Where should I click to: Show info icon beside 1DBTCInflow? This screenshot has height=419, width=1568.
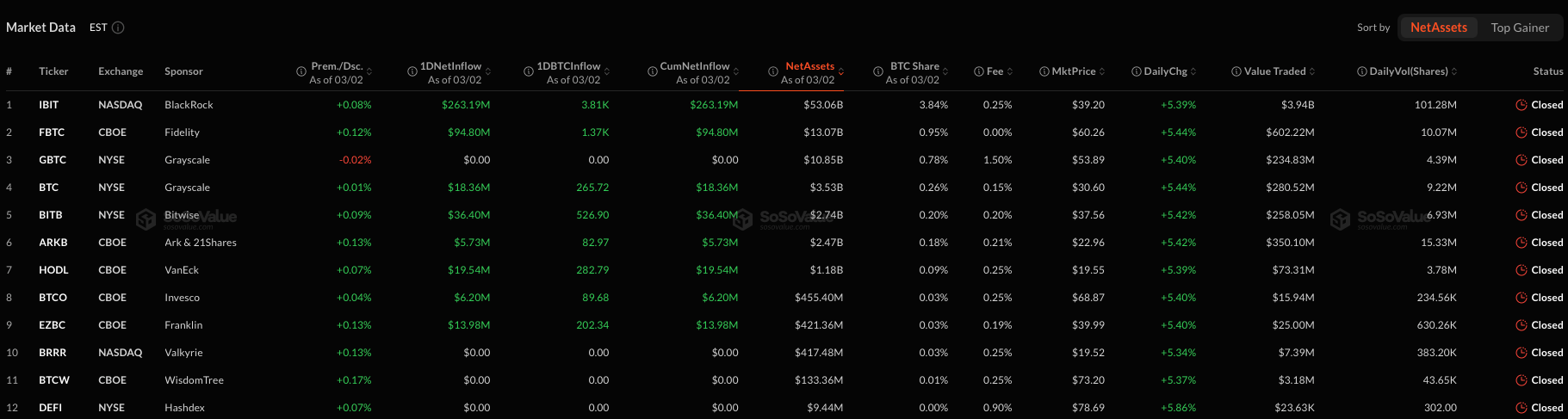tap(529, 71)
